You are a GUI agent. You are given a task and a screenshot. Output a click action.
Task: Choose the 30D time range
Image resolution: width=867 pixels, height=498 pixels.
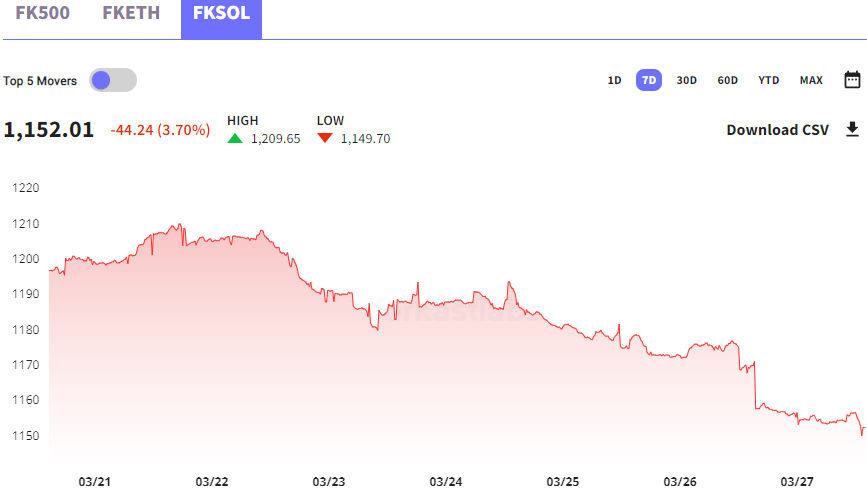pos(686,81)
